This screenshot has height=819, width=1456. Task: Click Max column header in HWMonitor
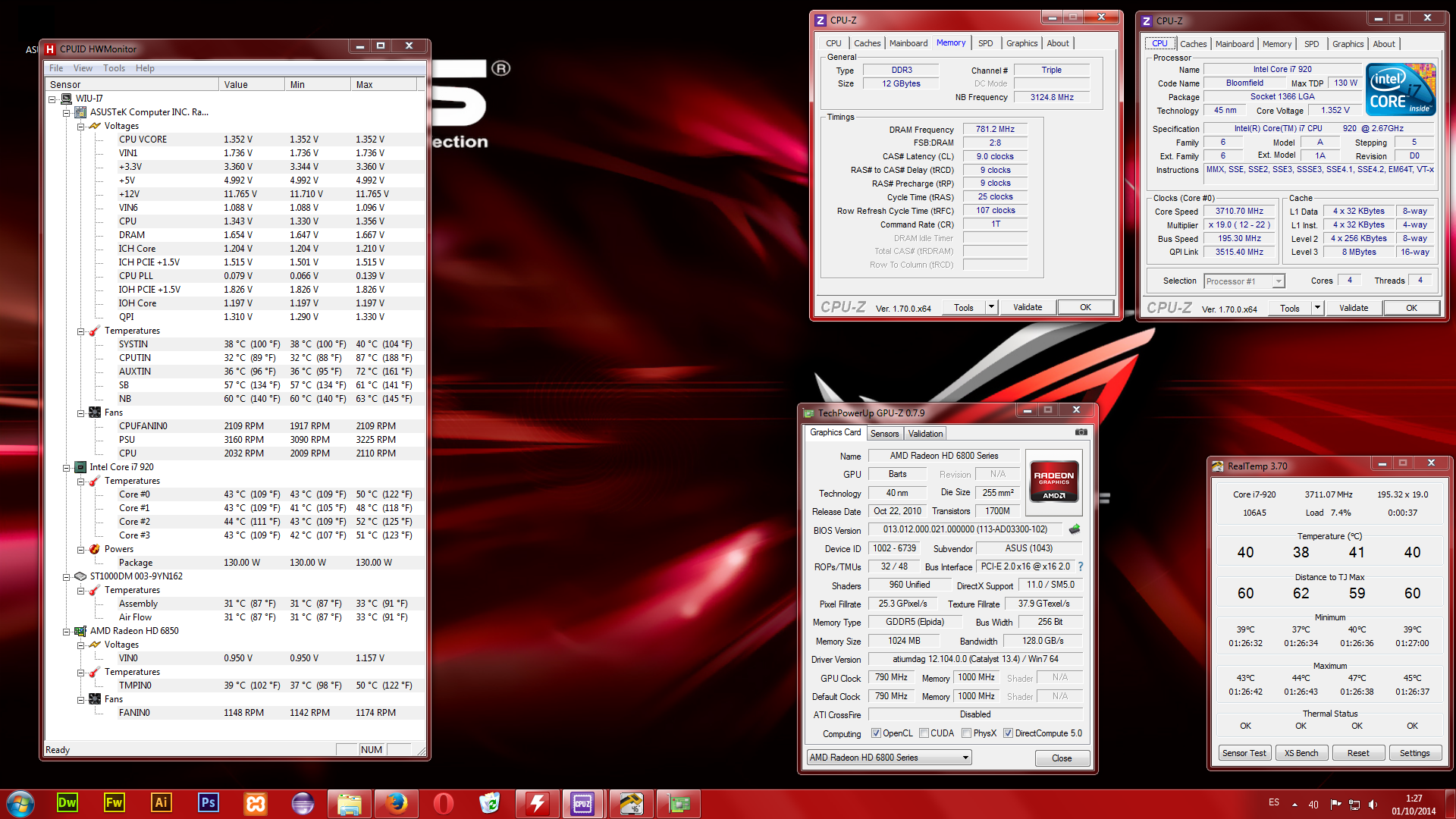[383, 84]
